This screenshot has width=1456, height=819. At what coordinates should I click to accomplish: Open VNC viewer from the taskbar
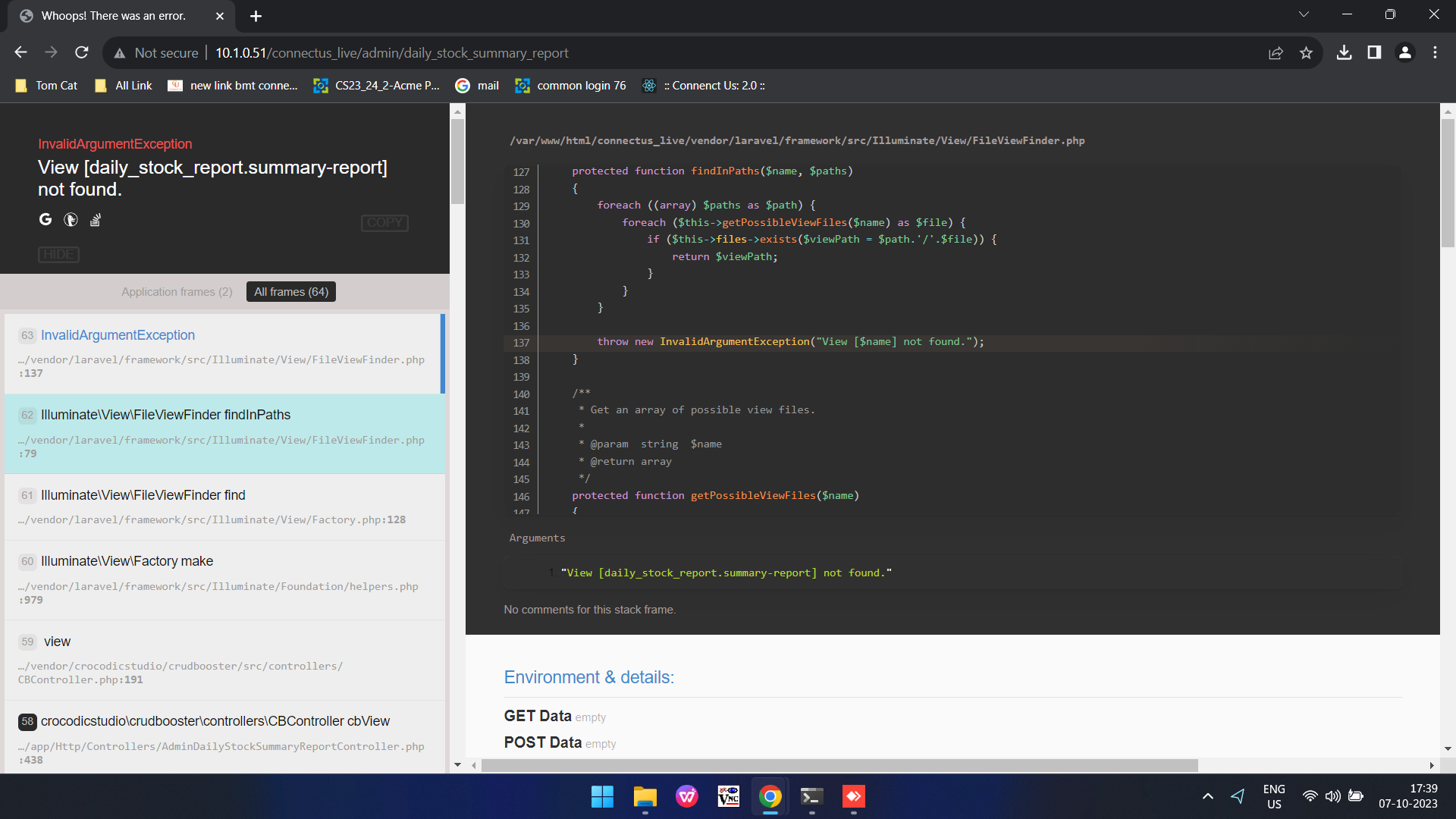tap(729, 796)
